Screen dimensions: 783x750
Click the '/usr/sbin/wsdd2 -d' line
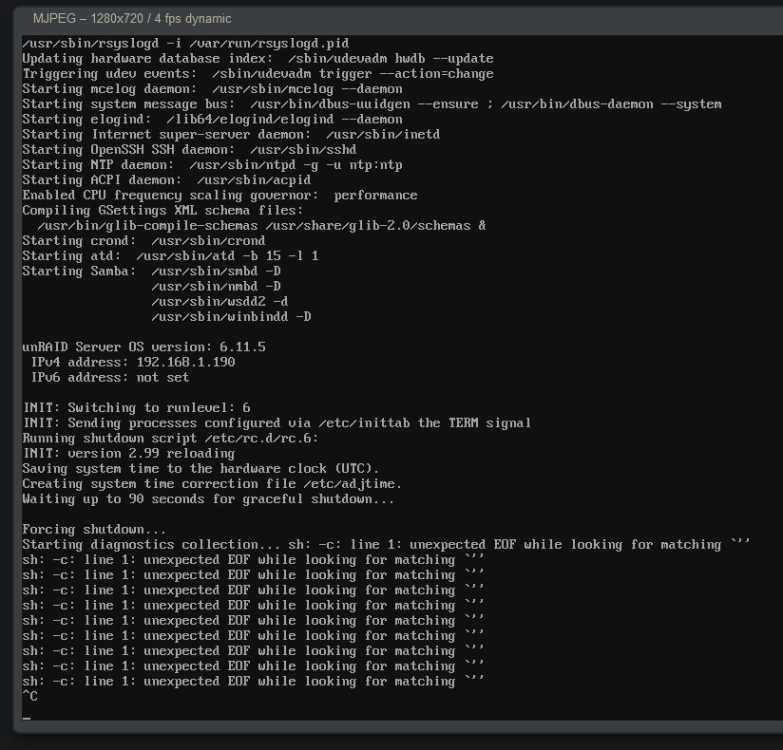(x=220, y=302)
